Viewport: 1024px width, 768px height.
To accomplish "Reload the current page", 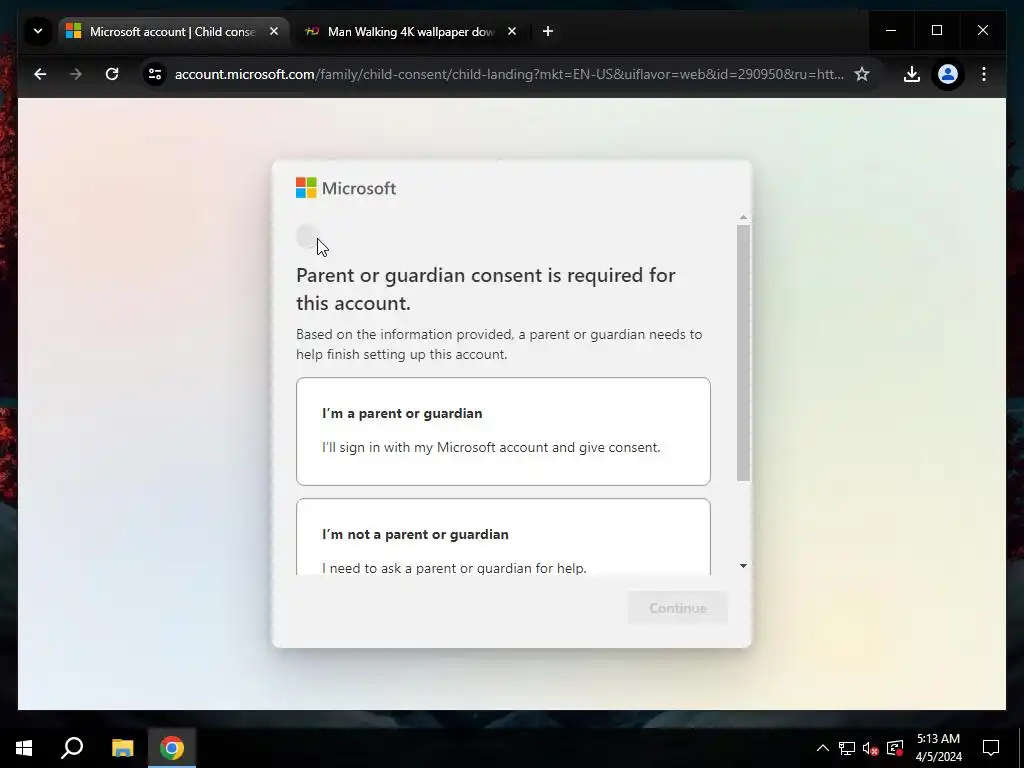I will point(112,74).
